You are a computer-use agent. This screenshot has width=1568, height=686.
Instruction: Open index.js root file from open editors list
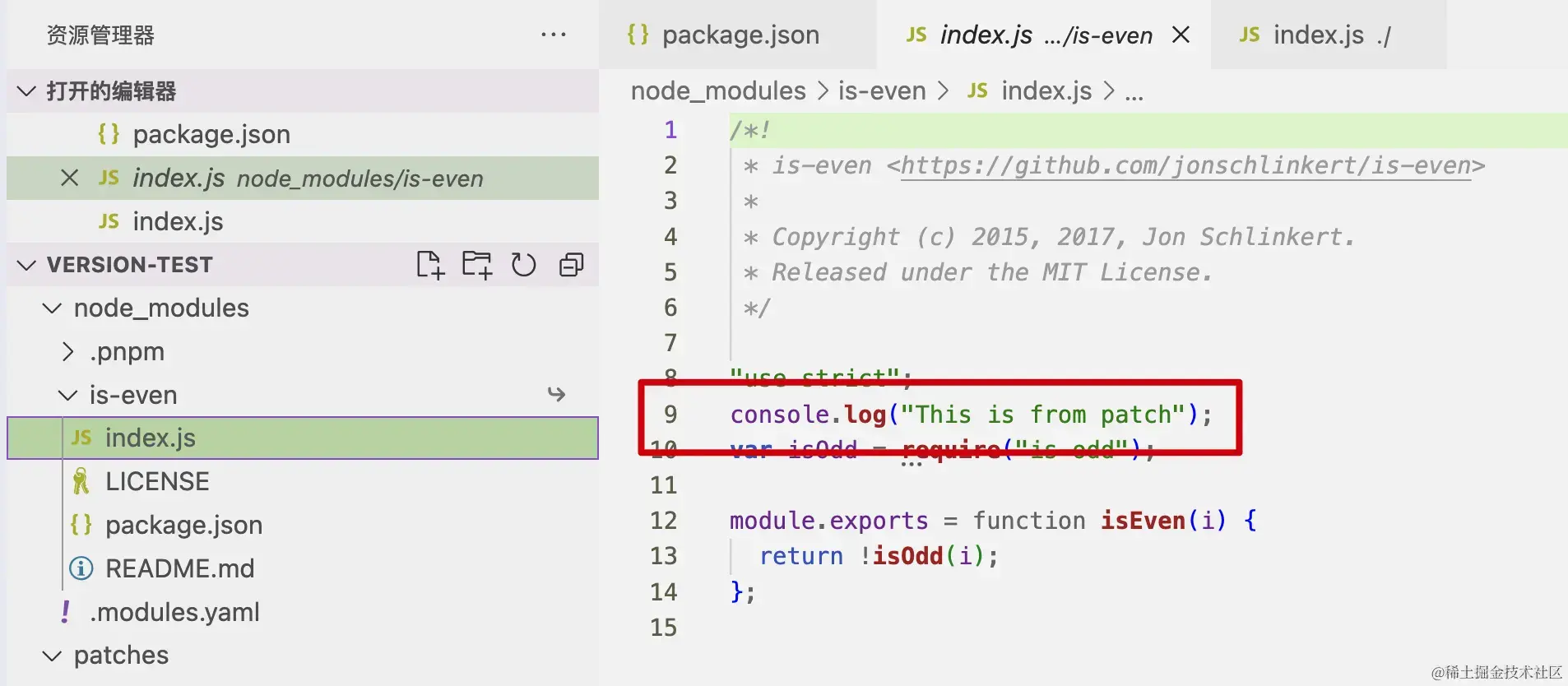303,221
